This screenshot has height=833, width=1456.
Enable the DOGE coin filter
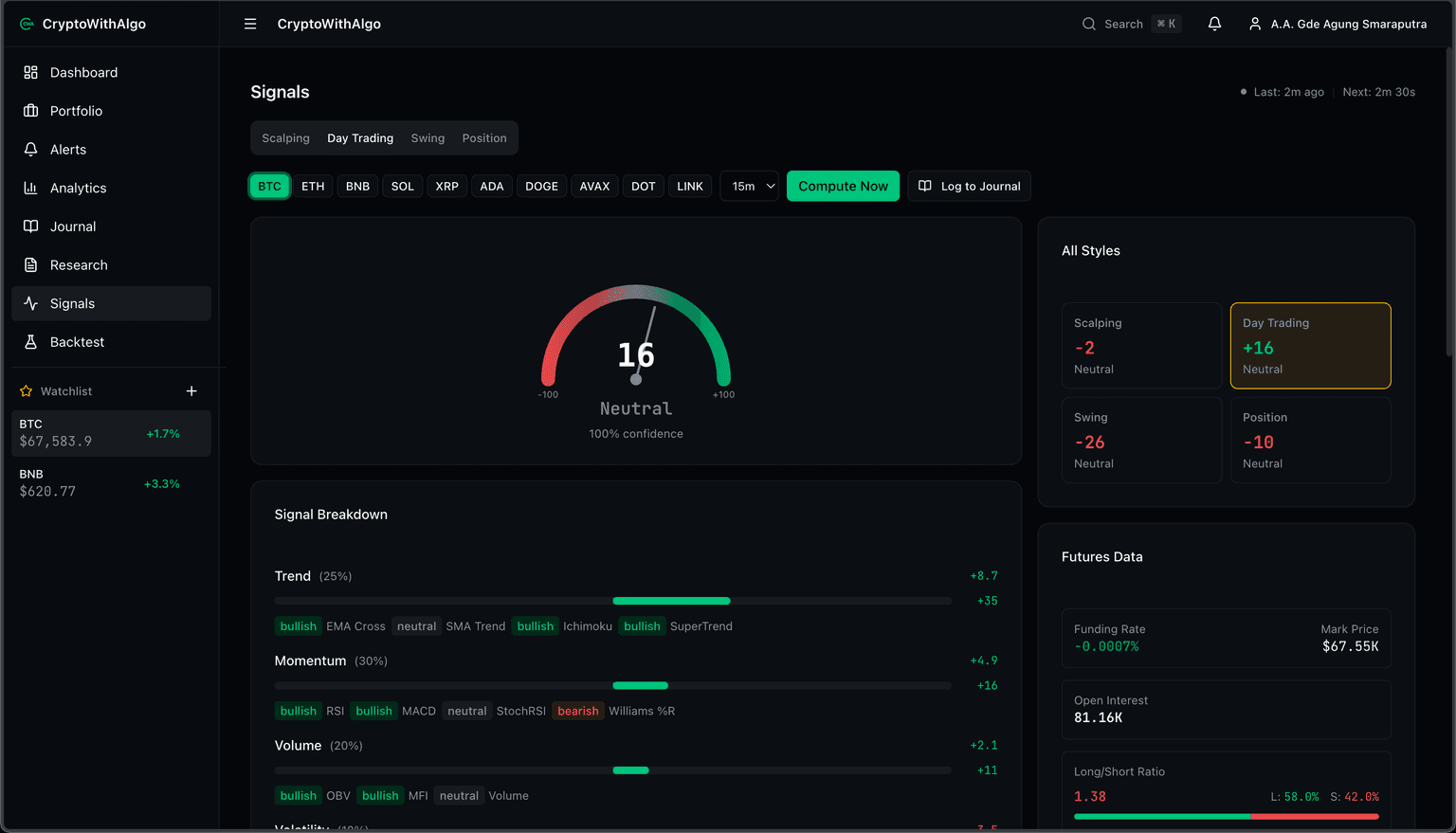(541, 186)
